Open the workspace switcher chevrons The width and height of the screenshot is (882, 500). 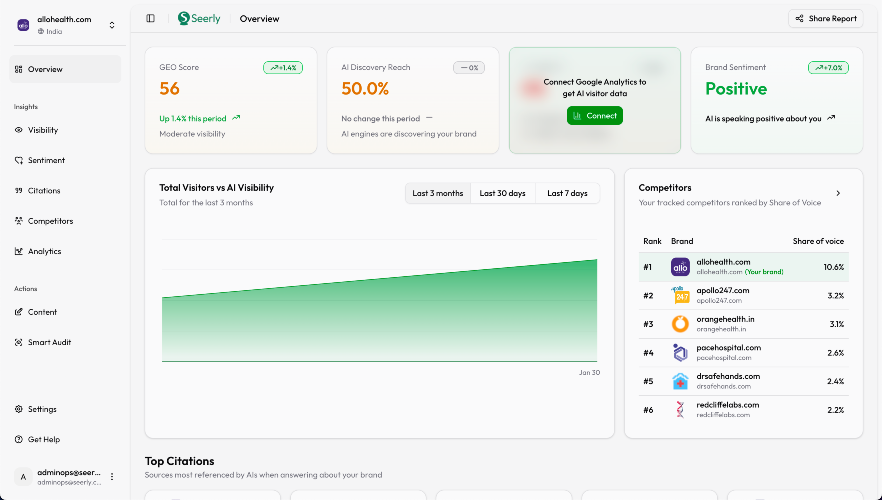point(112,25)
